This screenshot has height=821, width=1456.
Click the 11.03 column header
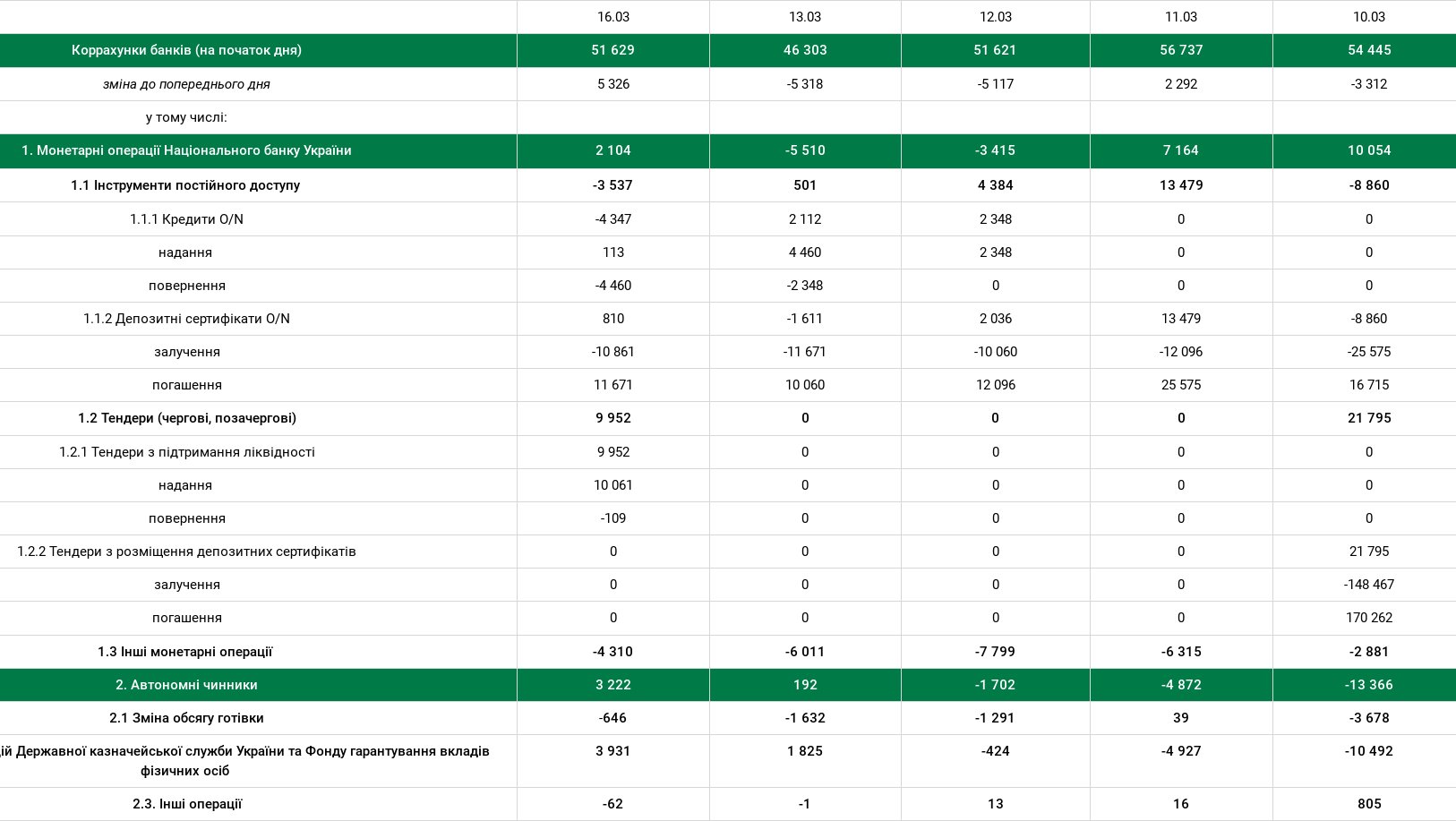[x=1181, y=17]
